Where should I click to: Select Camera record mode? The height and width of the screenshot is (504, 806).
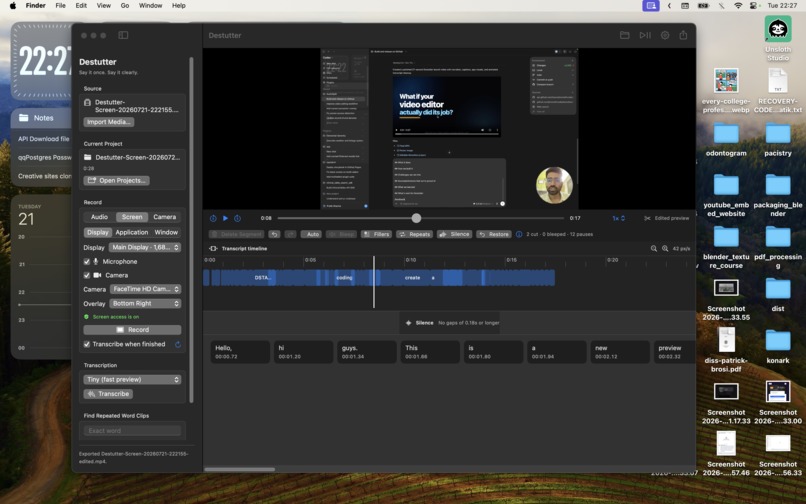164,217
